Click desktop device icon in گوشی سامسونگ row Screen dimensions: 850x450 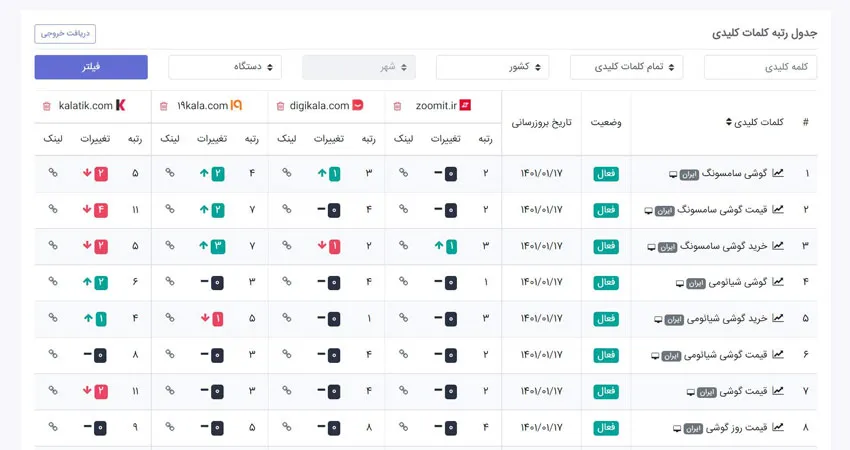673,175
